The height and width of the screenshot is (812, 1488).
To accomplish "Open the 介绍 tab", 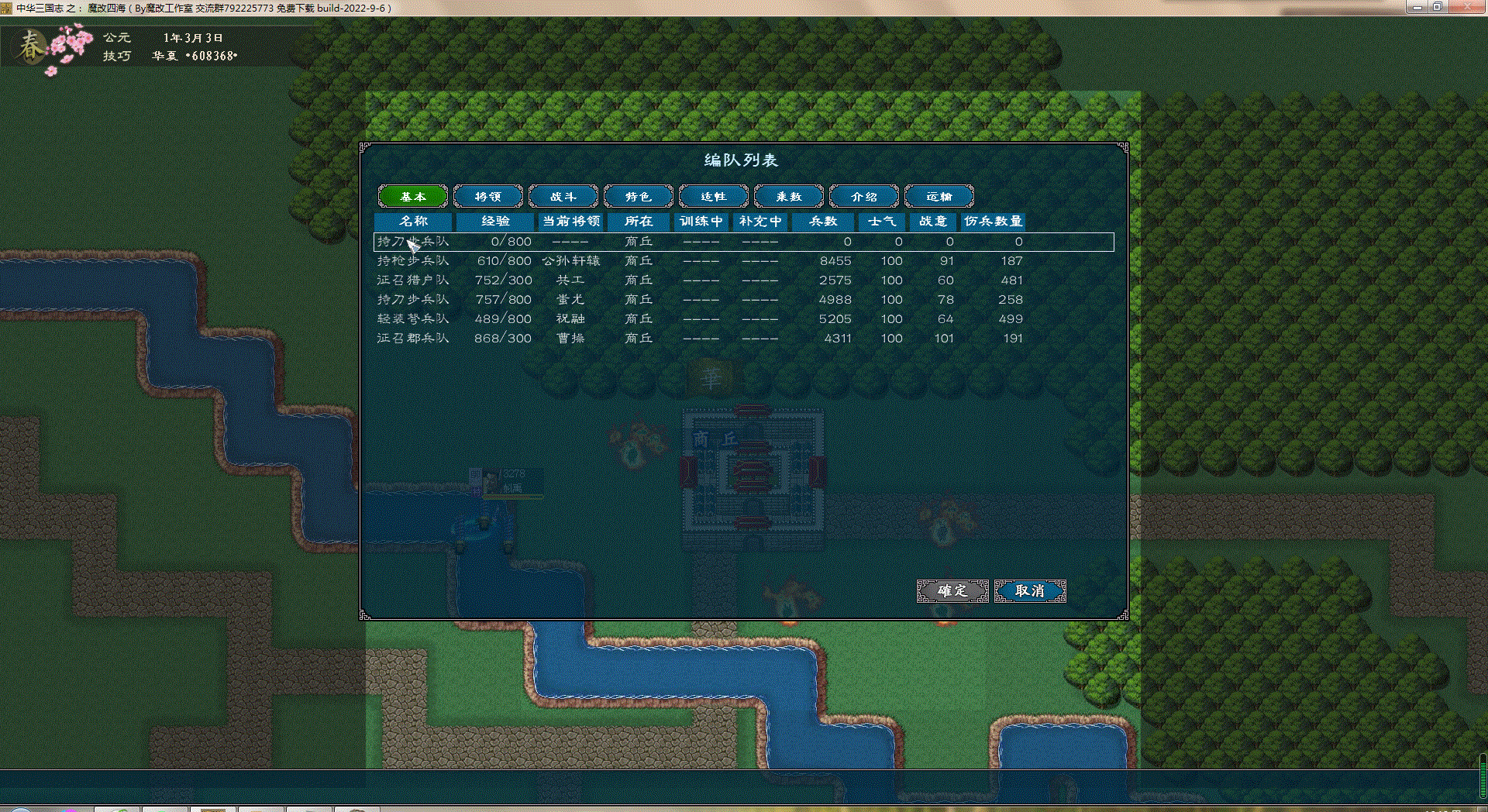I will point(864,197).
